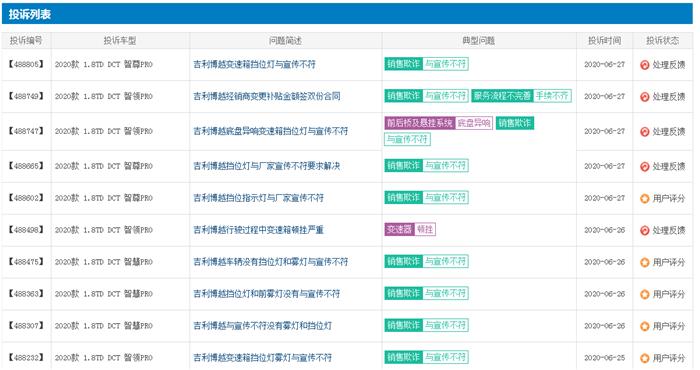
Task: Click the date 2020-06-25 in row 488232
Action: 604,358
